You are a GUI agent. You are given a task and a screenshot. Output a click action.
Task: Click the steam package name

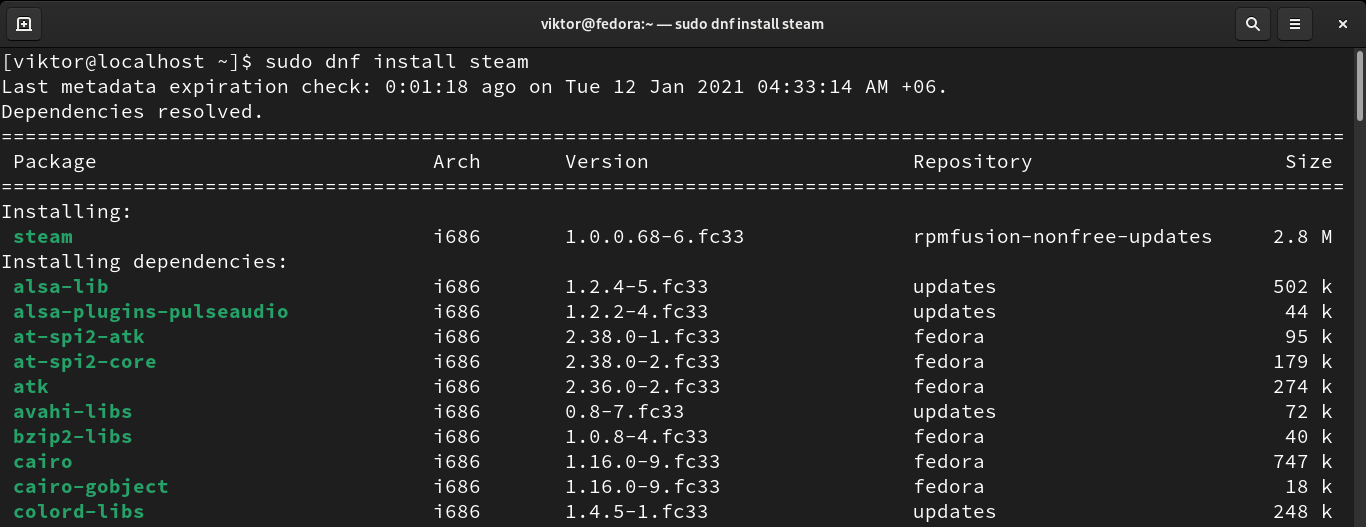[x=43, y=237]
